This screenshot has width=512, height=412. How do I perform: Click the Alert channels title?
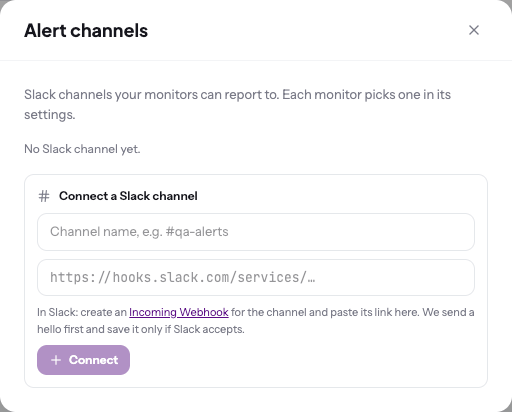[x=86, y=31]
